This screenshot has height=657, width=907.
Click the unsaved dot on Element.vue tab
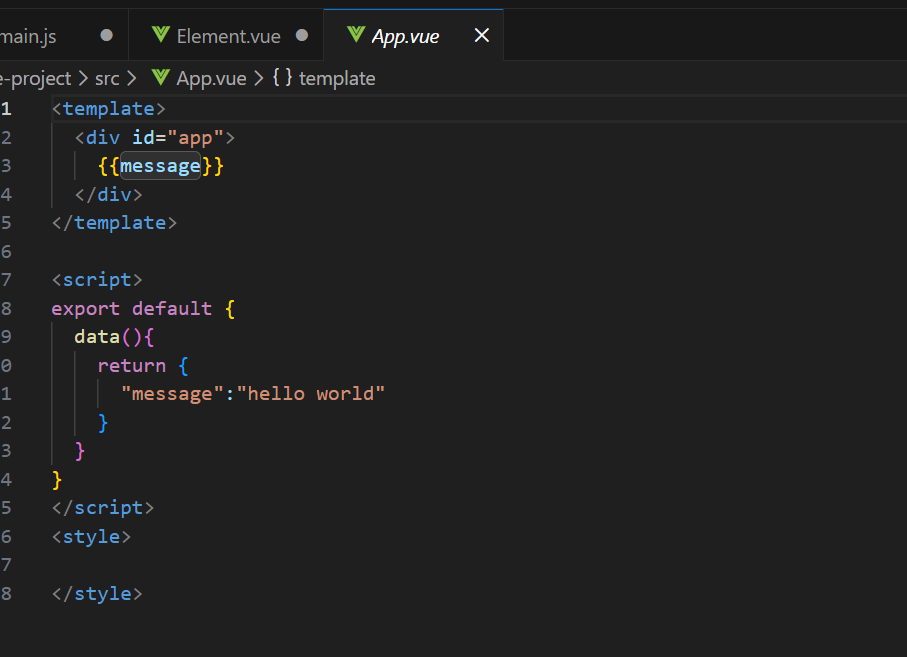pyautogui.click(x=301, y=36)
